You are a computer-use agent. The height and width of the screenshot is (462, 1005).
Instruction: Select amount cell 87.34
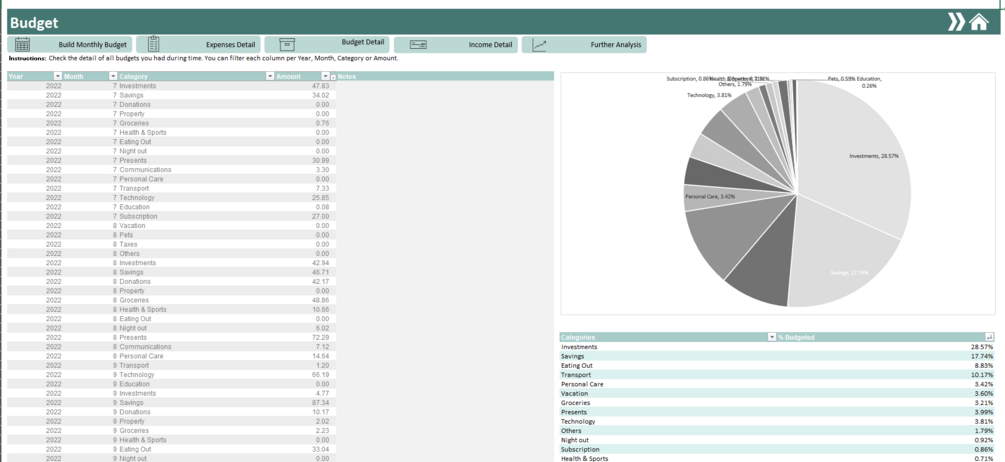(x=305, y=402)
